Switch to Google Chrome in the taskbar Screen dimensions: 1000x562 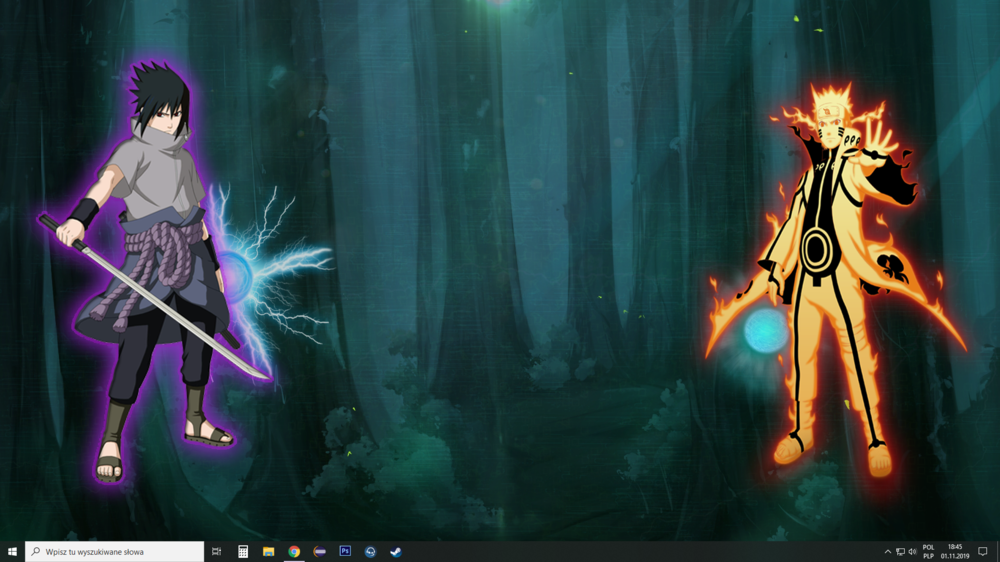pos(294,552)
